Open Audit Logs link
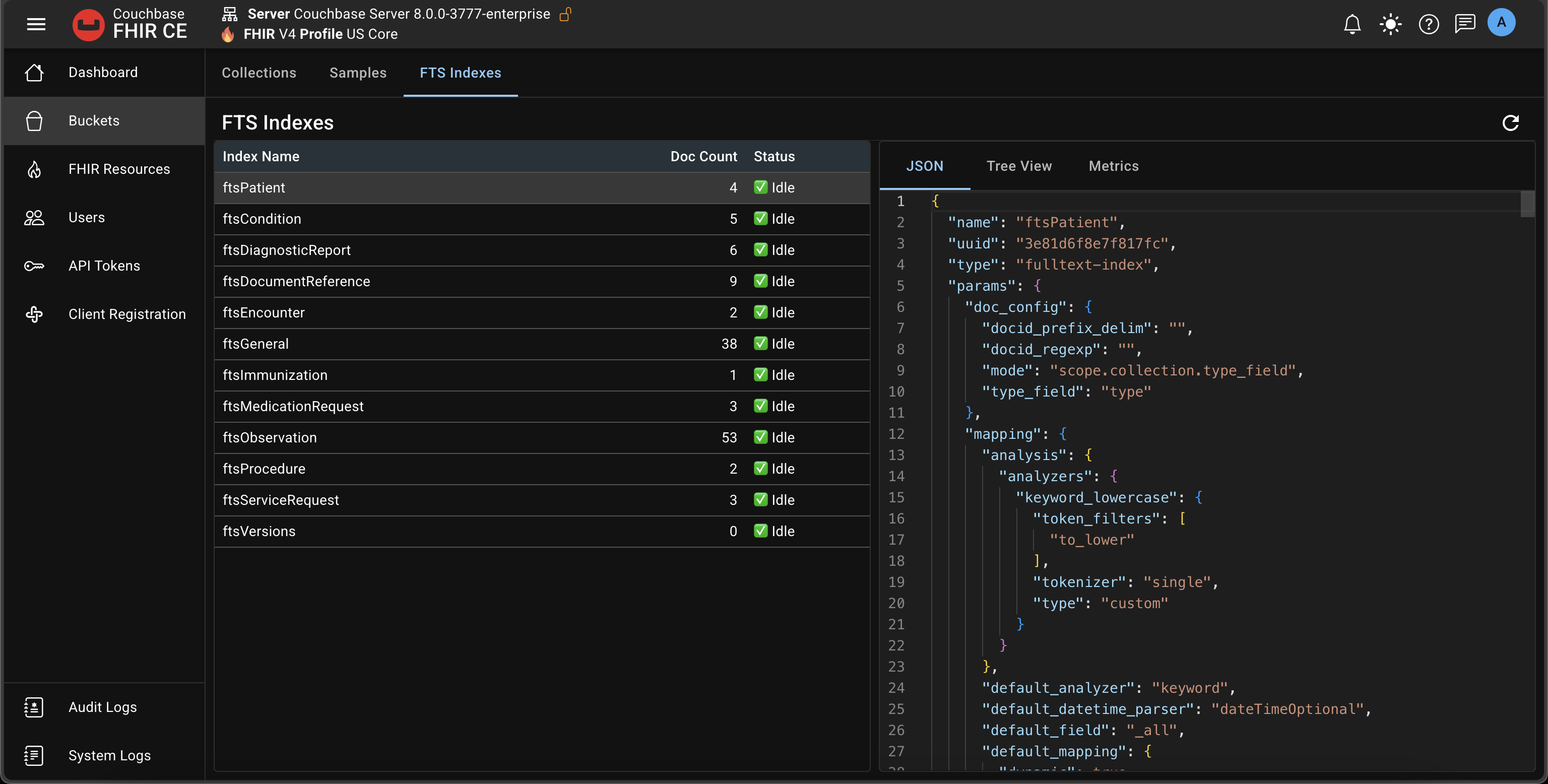1548x784 pixels. (x=102, y=707)
